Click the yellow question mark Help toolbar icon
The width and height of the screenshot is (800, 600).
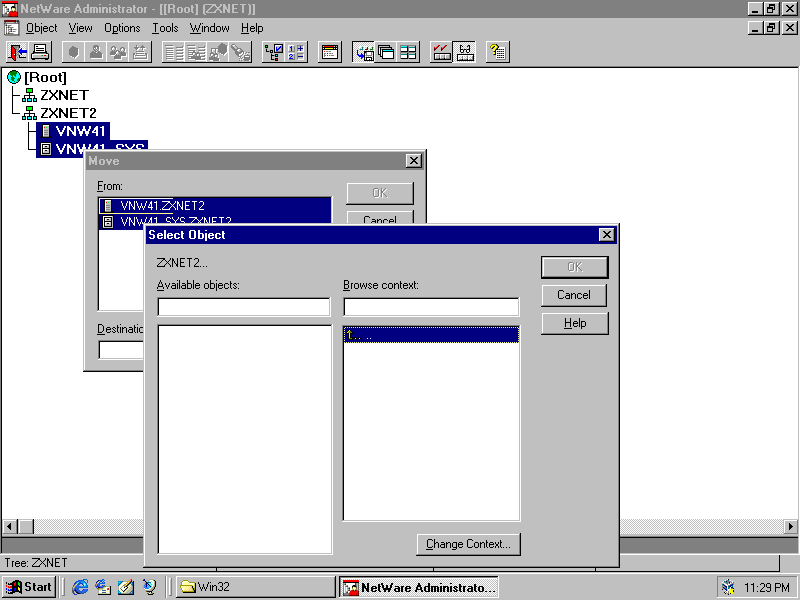(x=498, y=52)
